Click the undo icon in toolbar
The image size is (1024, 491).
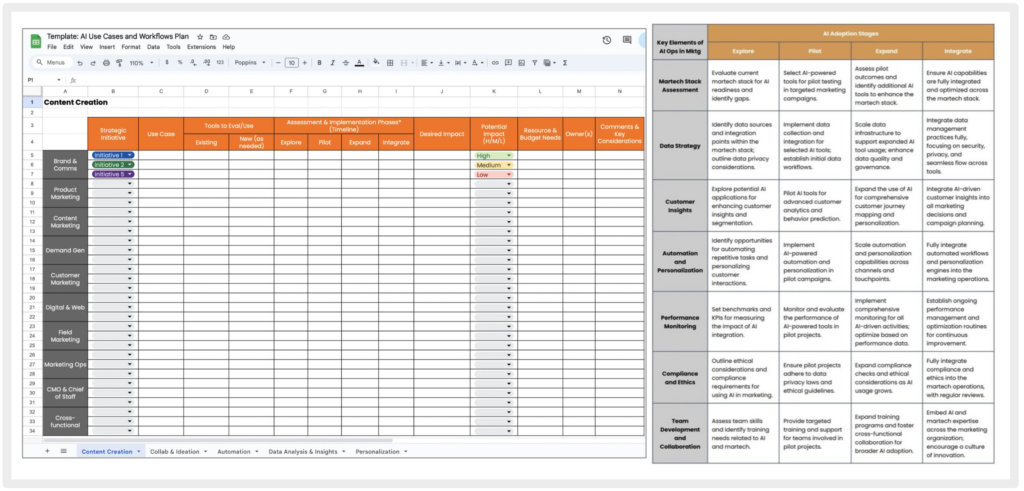[x=80, y=62]
